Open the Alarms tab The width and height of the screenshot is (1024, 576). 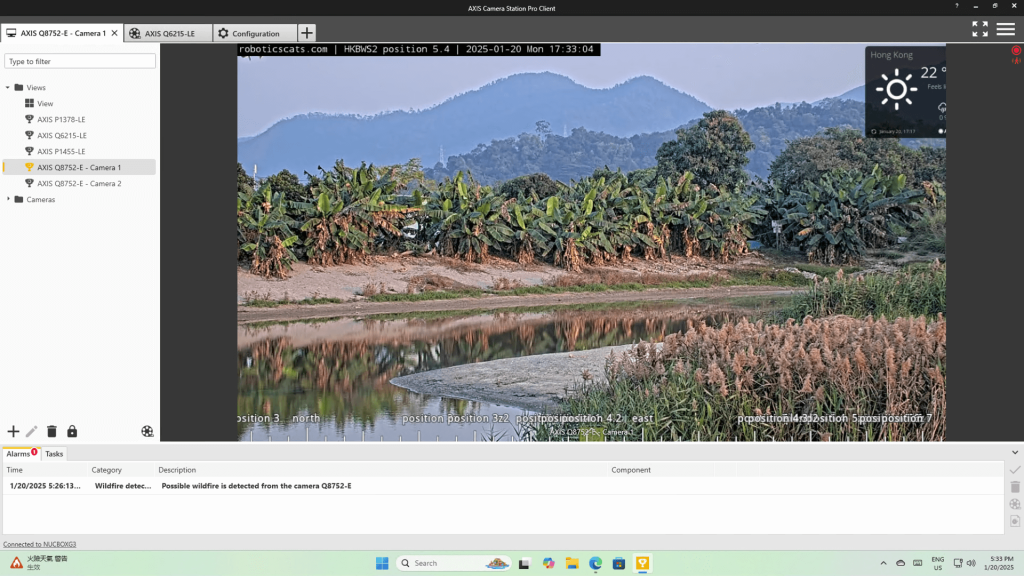(x=22, y=453)
